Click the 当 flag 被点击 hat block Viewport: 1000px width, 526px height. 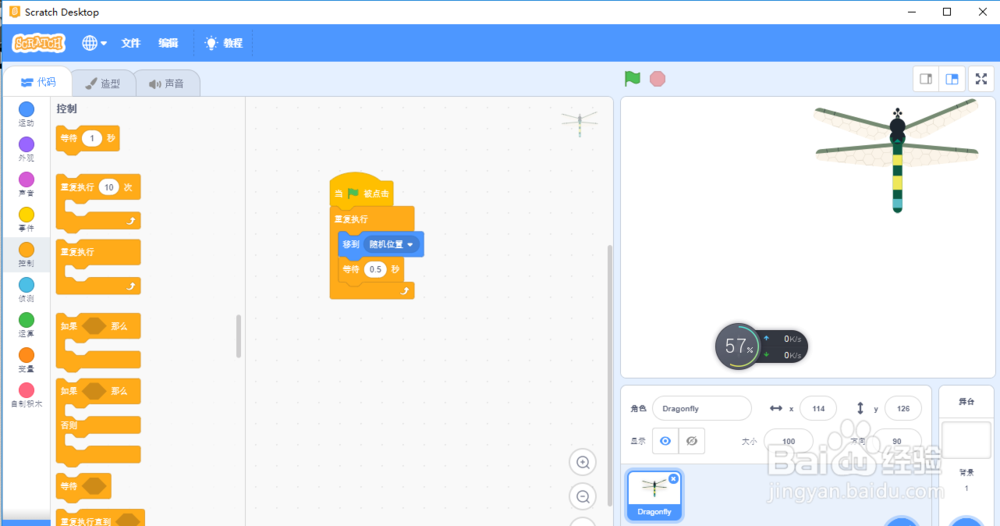(x=361, y=191)
